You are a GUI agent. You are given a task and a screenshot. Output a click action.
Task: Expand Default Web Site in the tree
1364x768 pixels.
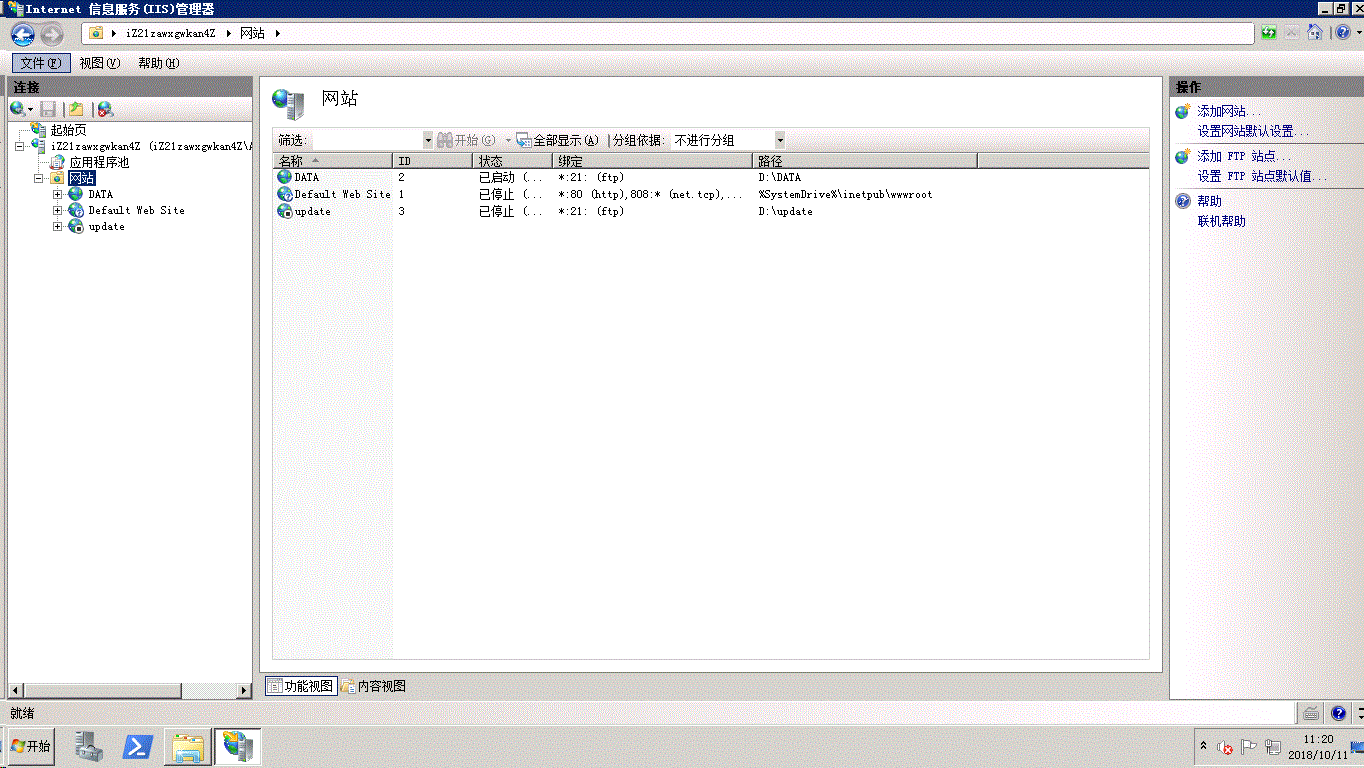coord(57,210)
